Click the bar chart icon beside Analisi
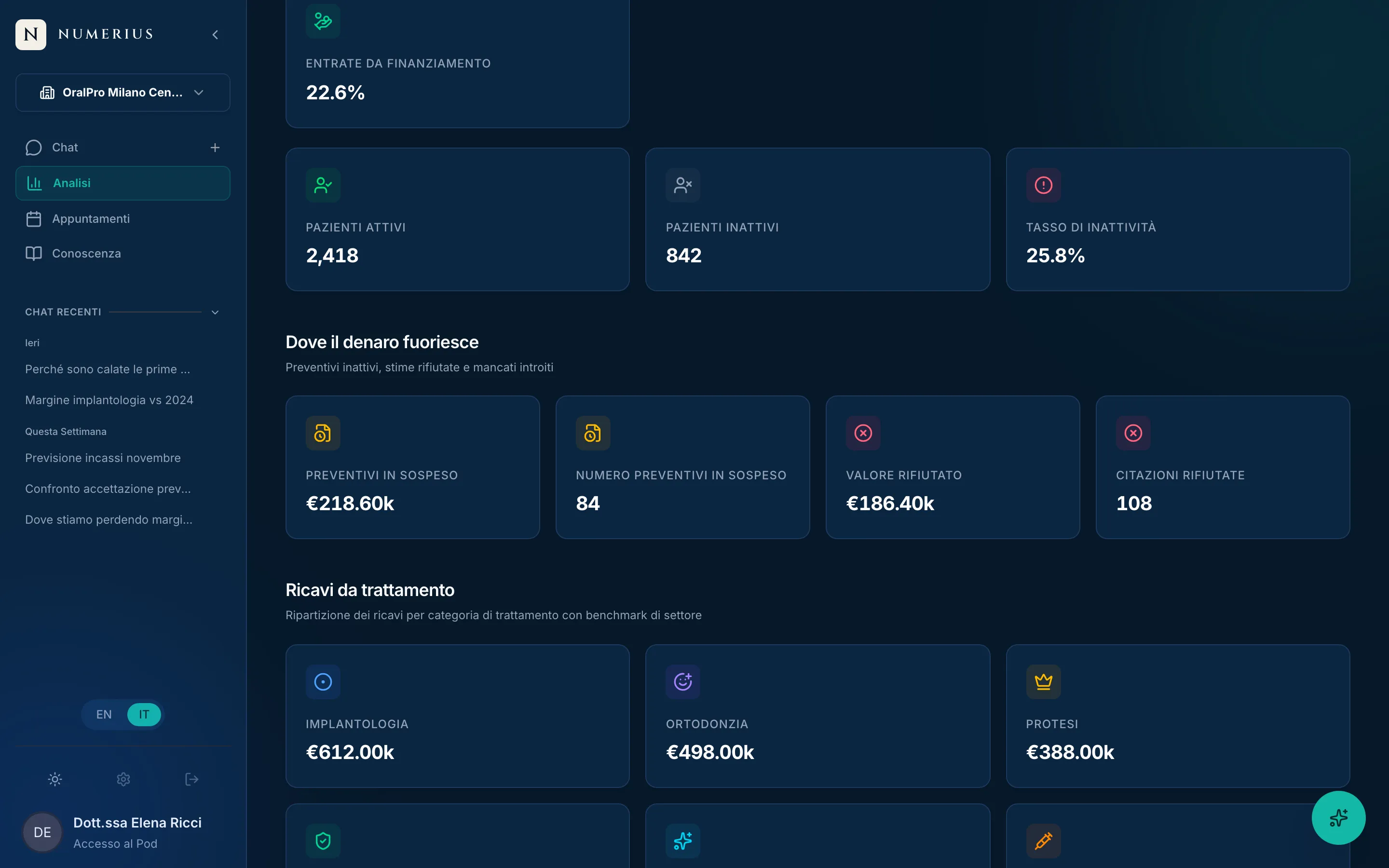1389x868 pixels. (x=34, y=183)
